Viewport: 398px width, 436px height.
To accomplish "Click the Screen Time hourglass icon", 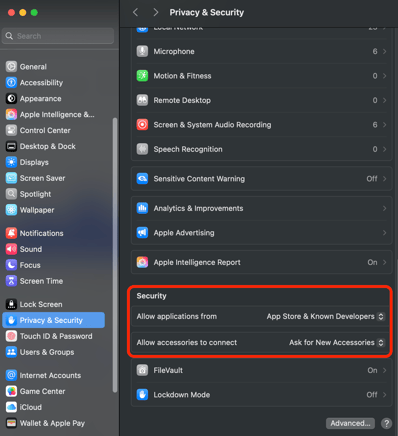I will click(11, 281).
